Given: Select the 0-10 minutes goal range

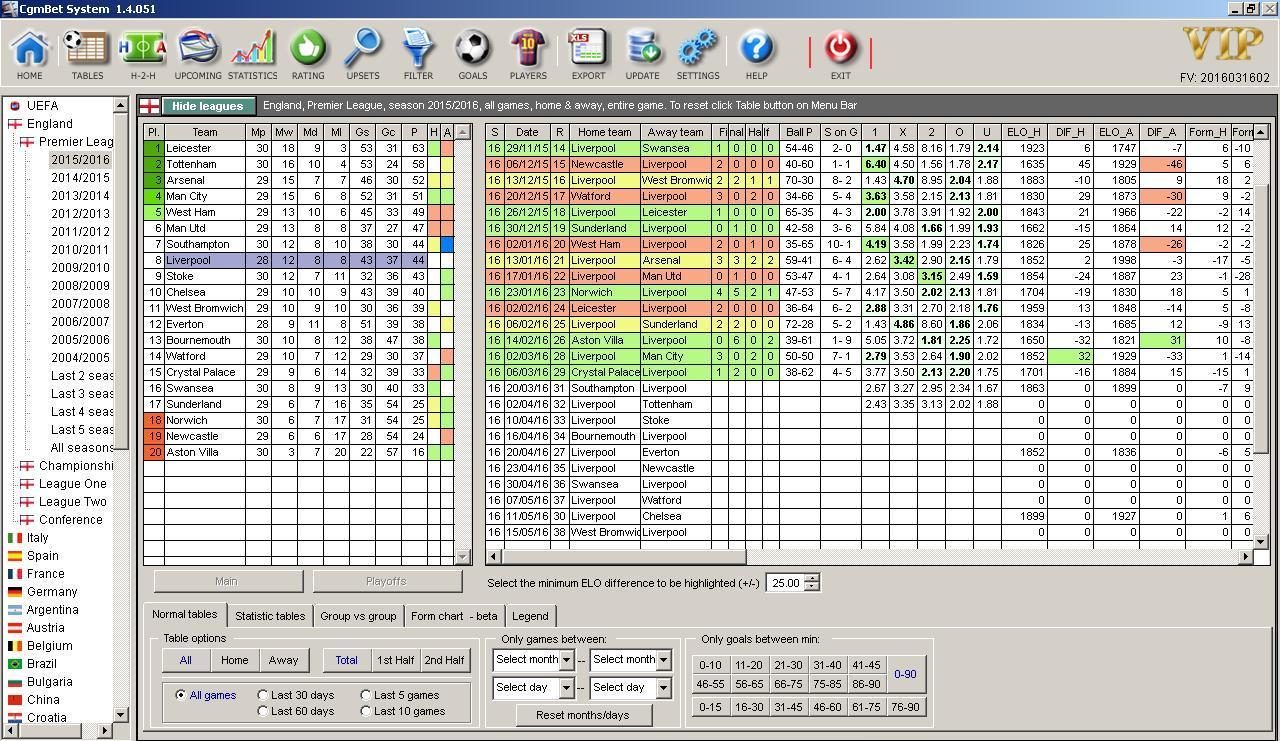Looking at the screenshot, I should click(x=710, y=665).
